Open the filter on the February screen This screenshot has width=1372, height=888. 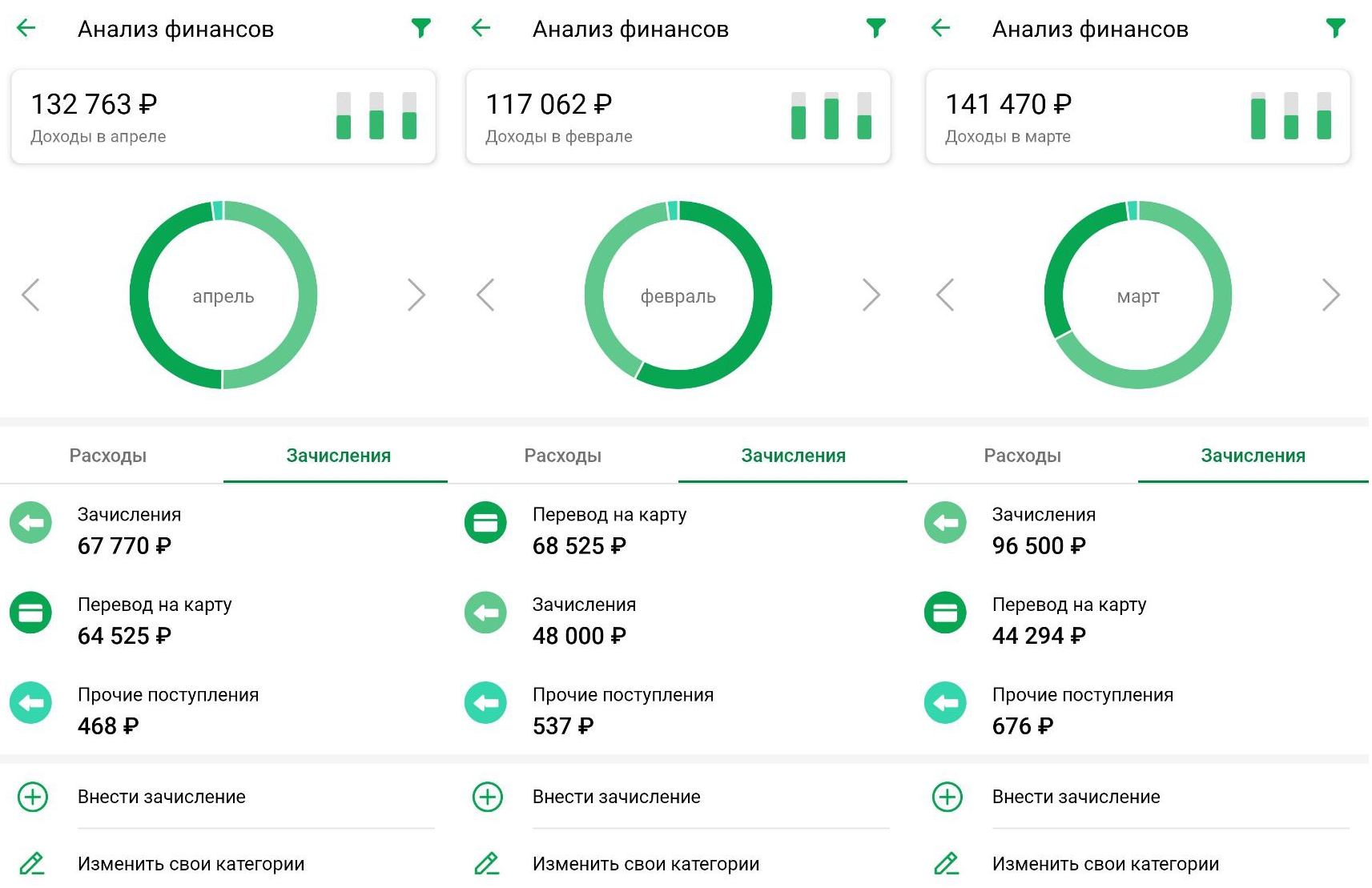click(875, 29)
